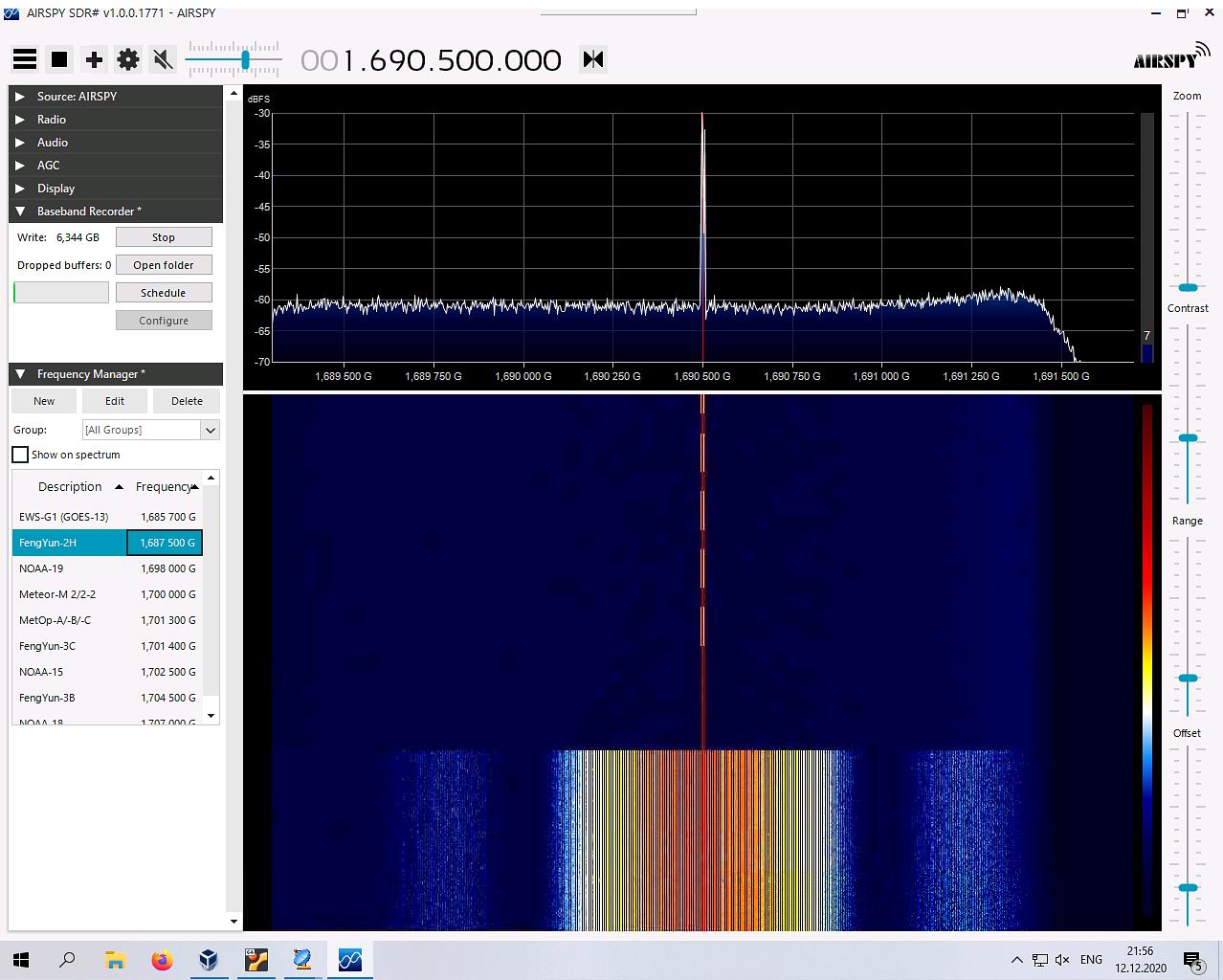Select the Meteor-M 2/2-2 entry
1223x980 pixels.
pos(107,594)
